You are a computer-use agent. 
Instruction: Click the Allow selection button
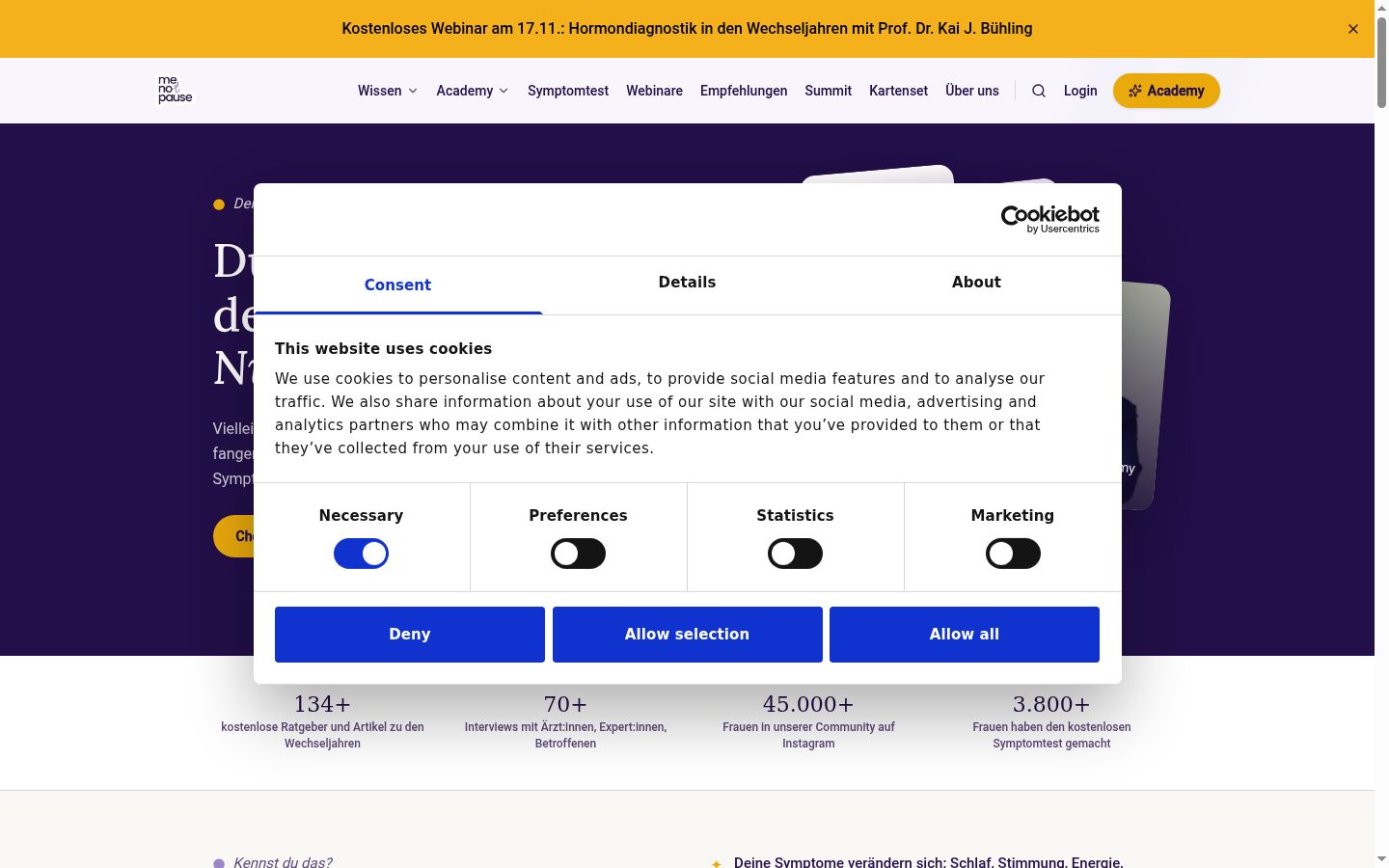tap(687, 635)
